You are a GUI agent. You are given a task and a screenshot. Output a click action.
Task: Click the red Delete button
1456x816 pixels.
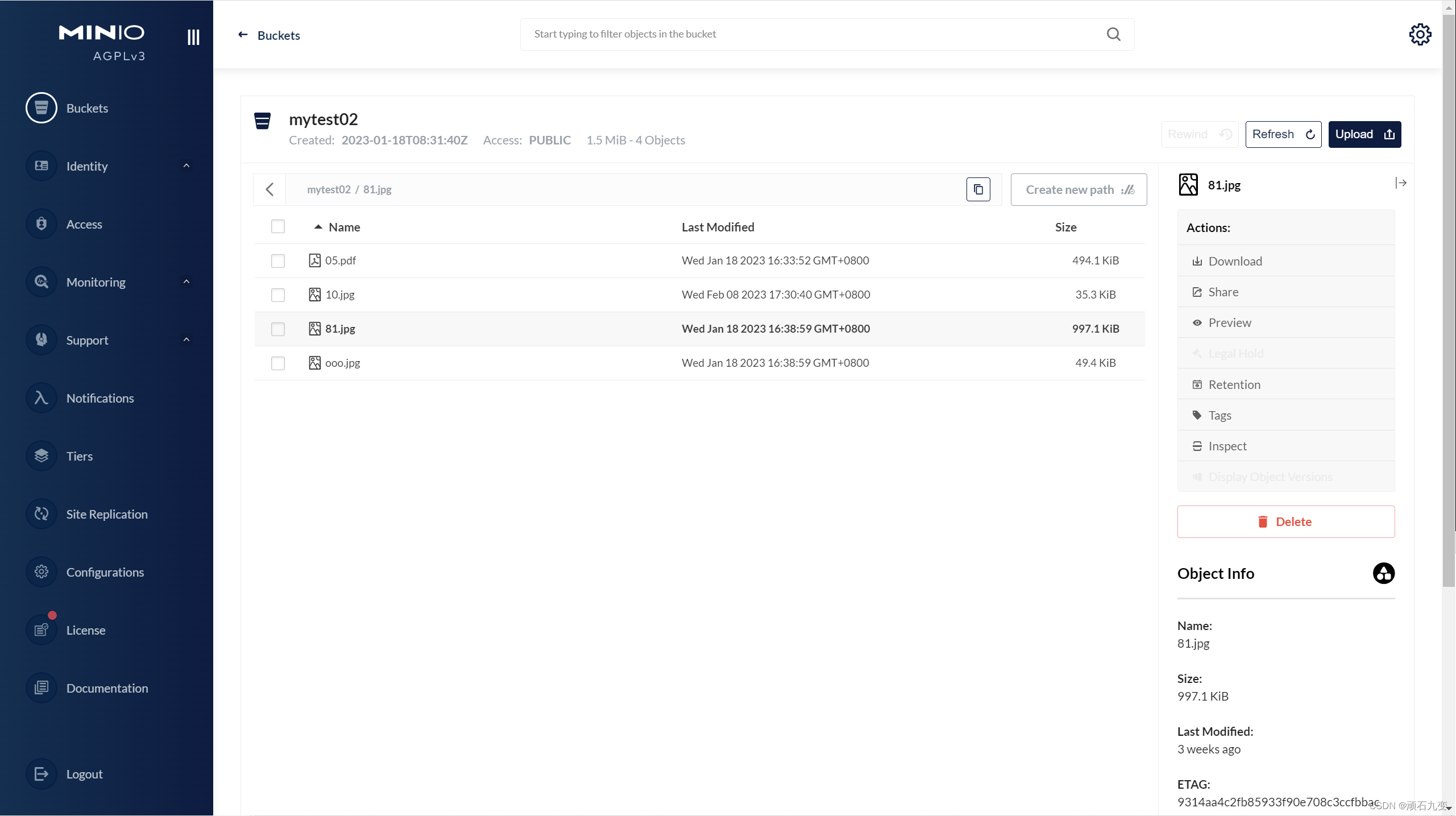[1285, 521]
